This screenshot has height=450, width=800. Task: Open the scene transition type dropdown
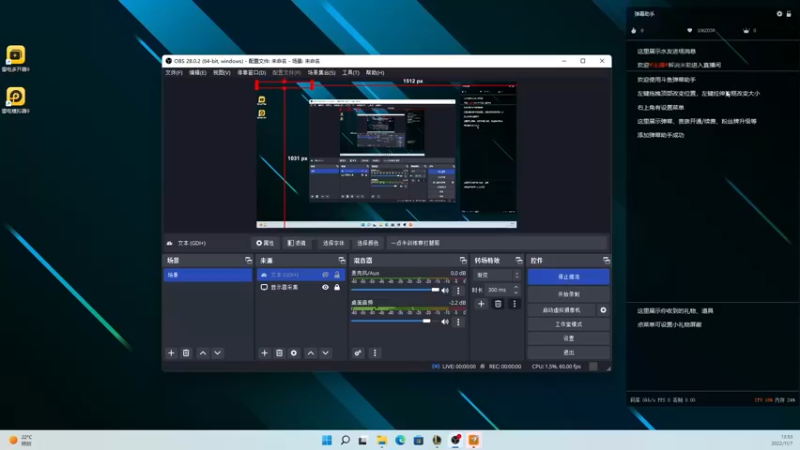(497, 275)
